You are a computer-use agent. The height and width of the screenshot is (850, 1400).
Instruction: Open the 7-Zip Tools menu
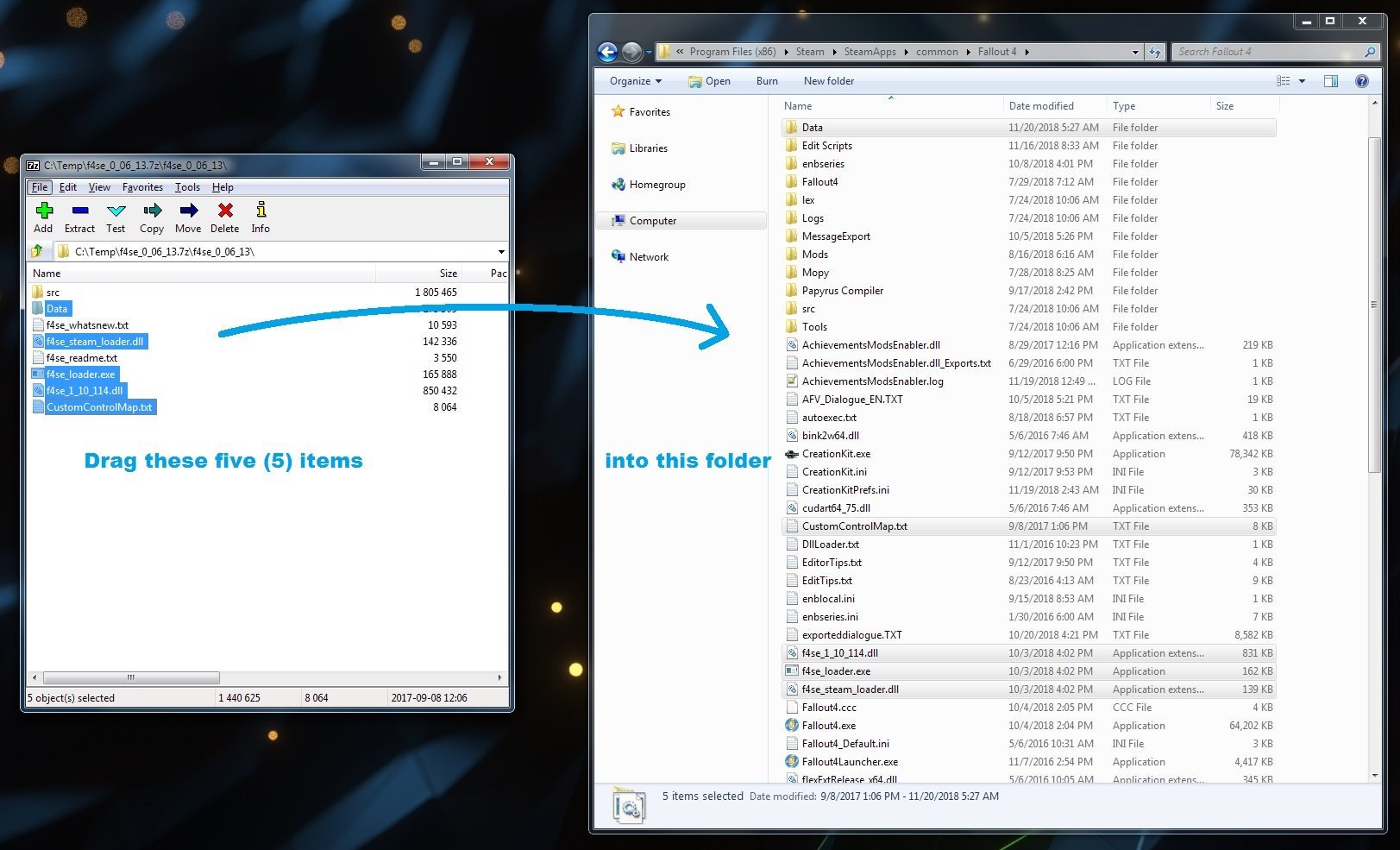pos(187,187)
